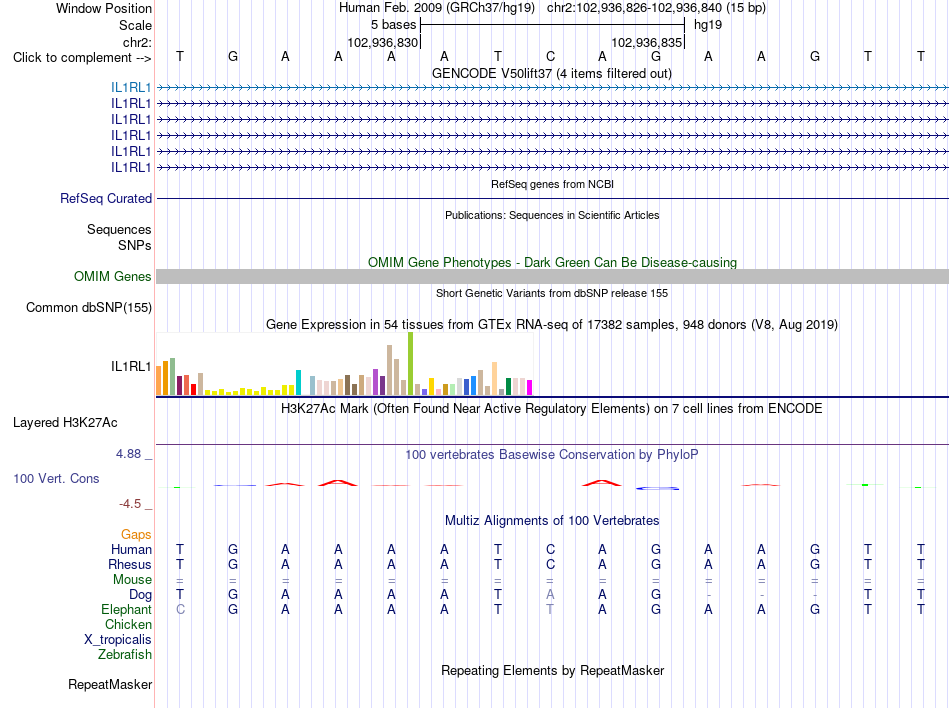Click the faded C in Elephant alignment row
Image resolution: width=950 pixels, height=708 pixels.
point(180,610)
